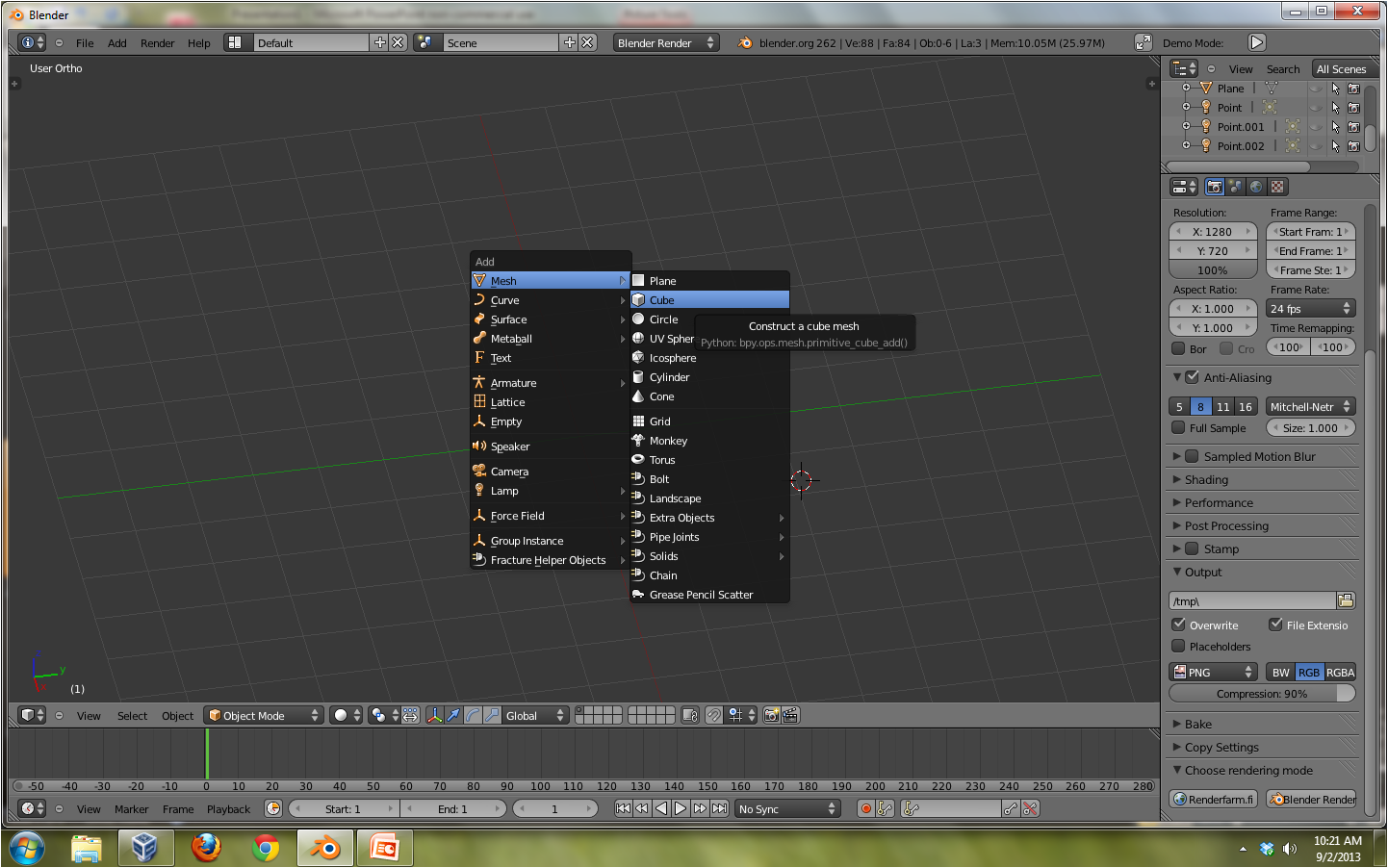1388x868 pixels.
Task: Toggle fullscreen window icon in header
Action: [x=1143, y=42]
